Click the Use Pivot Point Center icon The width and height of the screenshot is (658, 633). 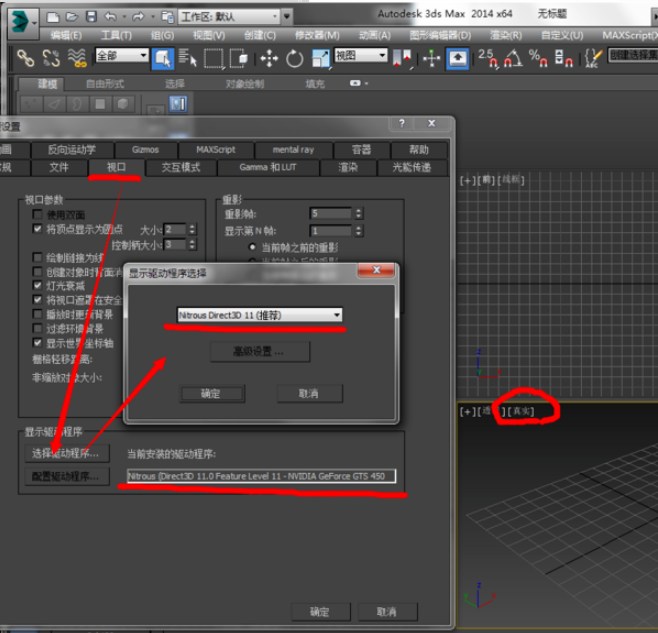point(402,58)
